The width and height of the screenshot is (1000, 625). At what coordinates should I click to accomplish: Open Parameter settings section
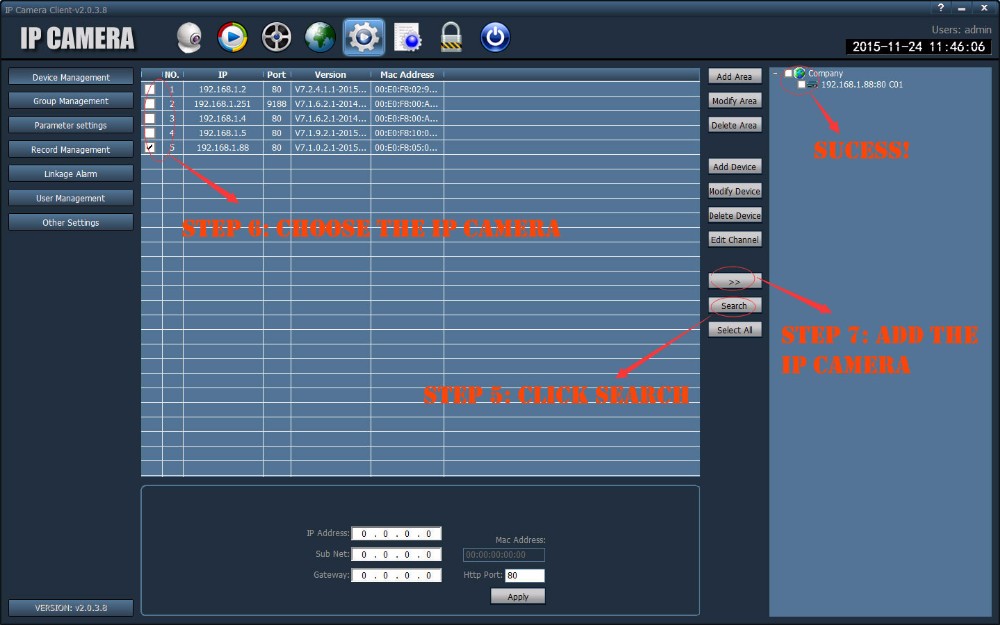pos(71,125)
